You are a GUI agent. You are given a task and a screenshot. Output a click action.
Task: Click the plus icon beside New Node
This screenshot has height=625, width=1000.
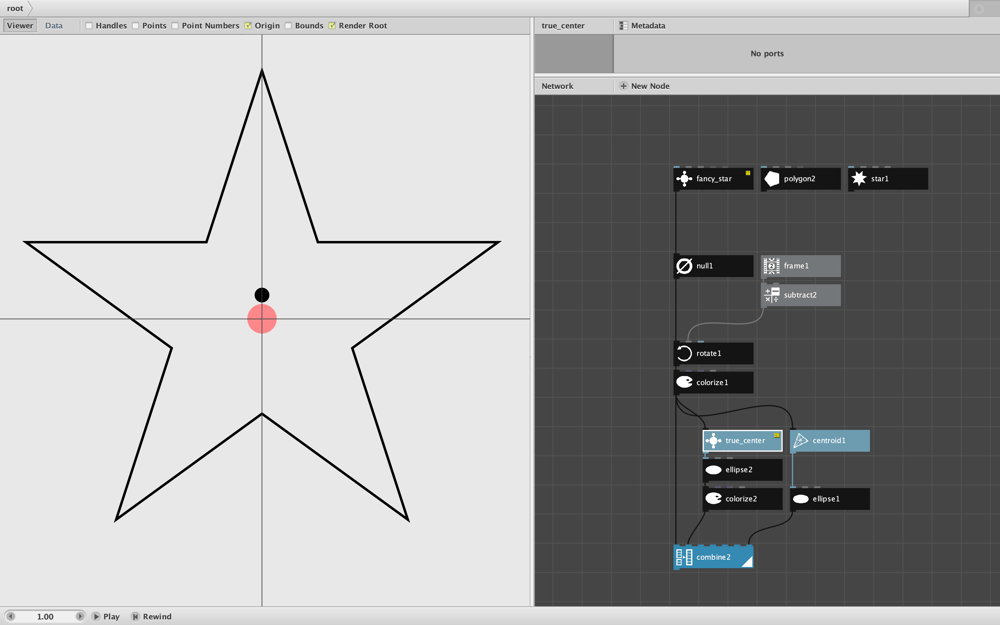[623, 86]
